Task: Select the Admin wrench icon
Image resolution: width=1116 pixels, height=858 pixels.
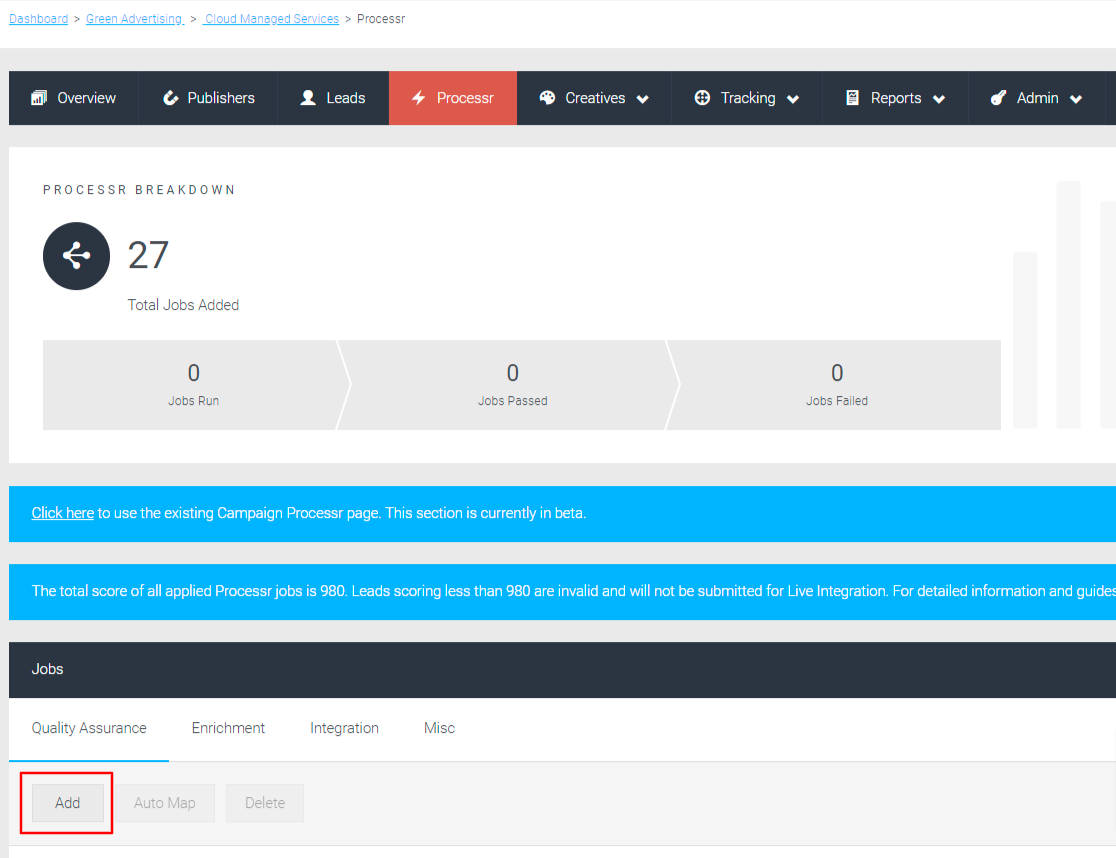Action: point(996,97)
